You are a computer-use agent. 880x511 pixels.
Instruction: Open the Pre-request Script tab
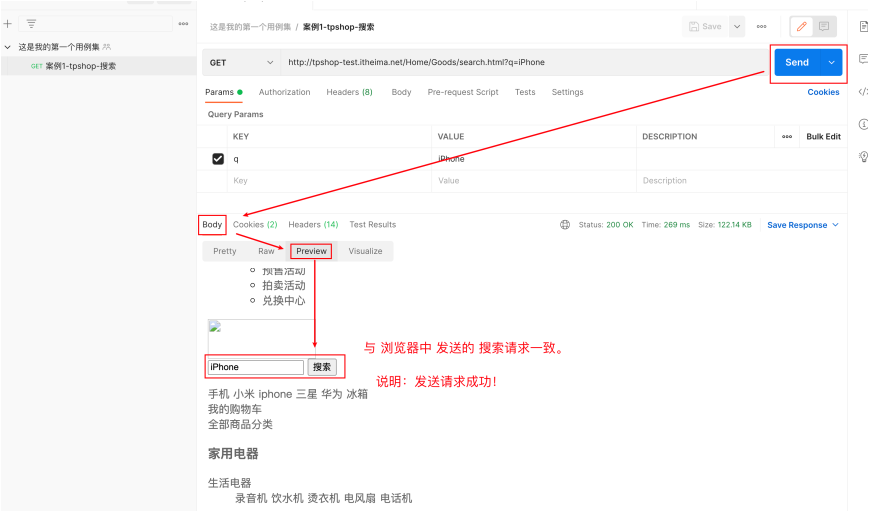pyautogui.click(x=462, y=92)
